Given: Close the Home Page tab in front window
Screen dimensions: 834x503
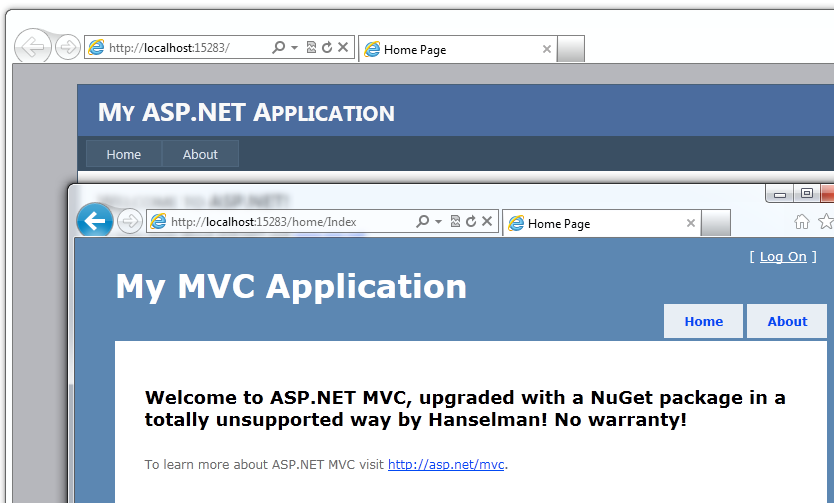Looking at the screenshot, I should 690,223.
